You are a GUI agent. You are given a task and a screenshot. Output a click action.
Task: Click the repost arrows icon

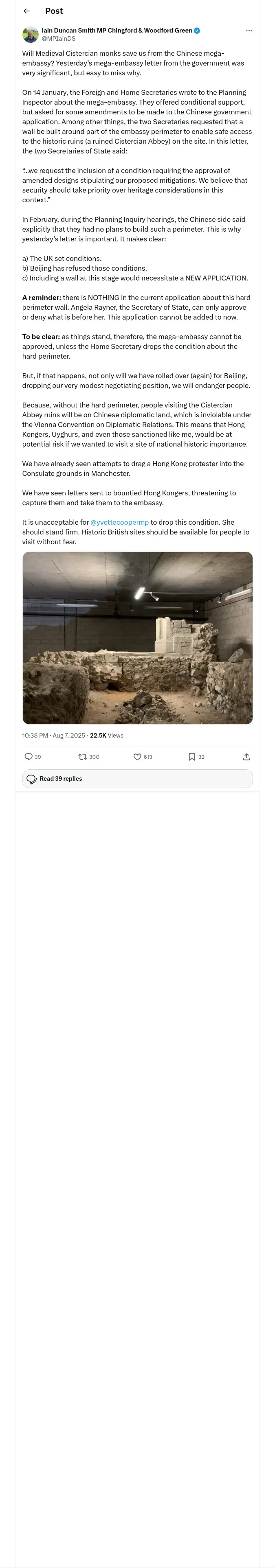82,757
